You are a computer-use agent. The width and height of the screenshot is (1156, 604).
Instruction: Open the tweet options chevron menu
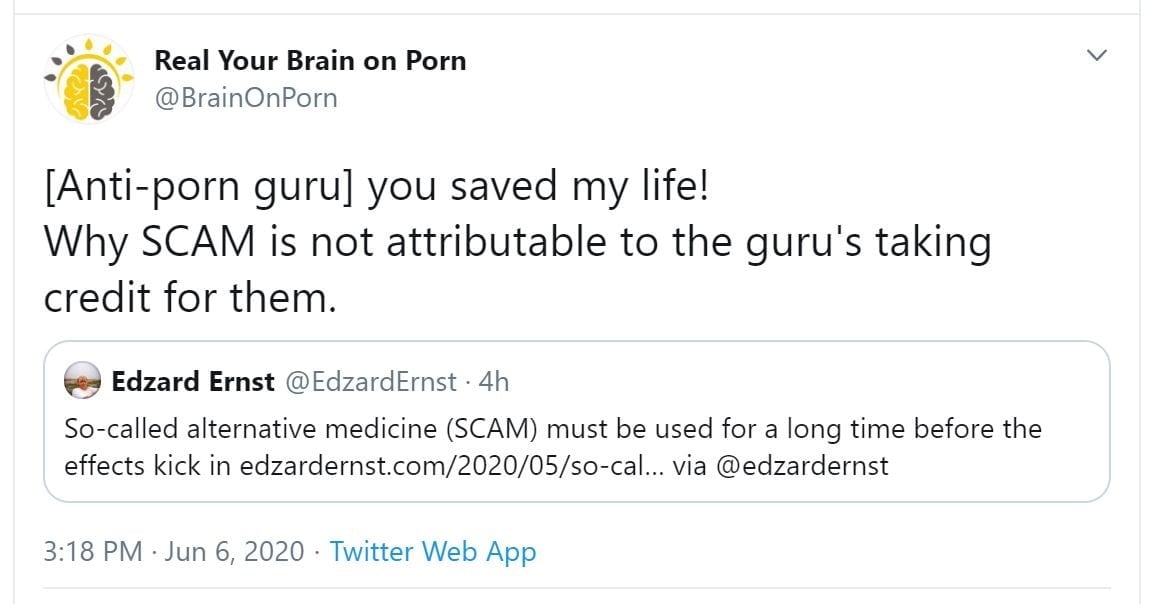point(1097,55)
